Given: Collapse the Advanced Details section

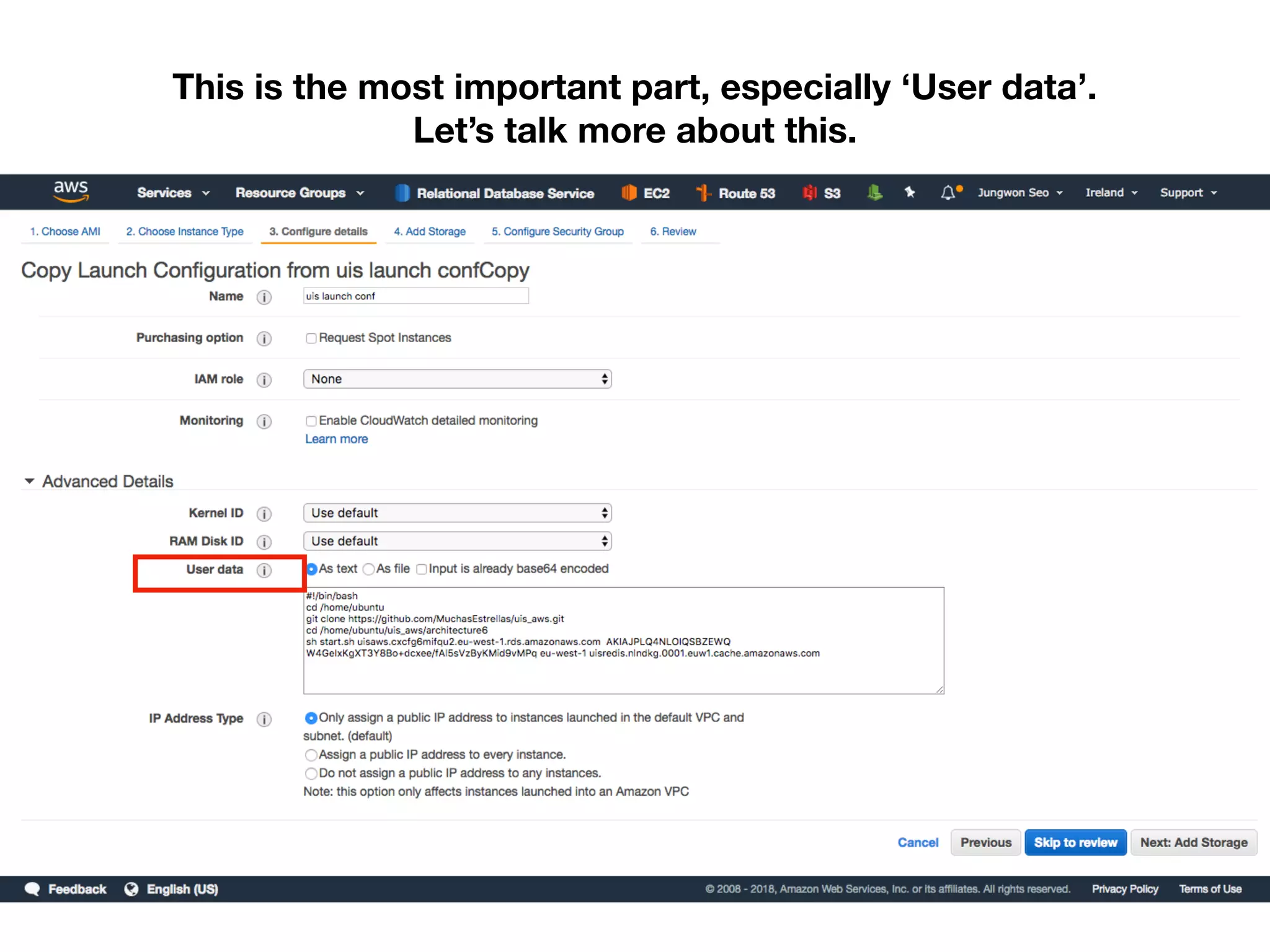Looking at the screenshot, I should tap(29, 482).
